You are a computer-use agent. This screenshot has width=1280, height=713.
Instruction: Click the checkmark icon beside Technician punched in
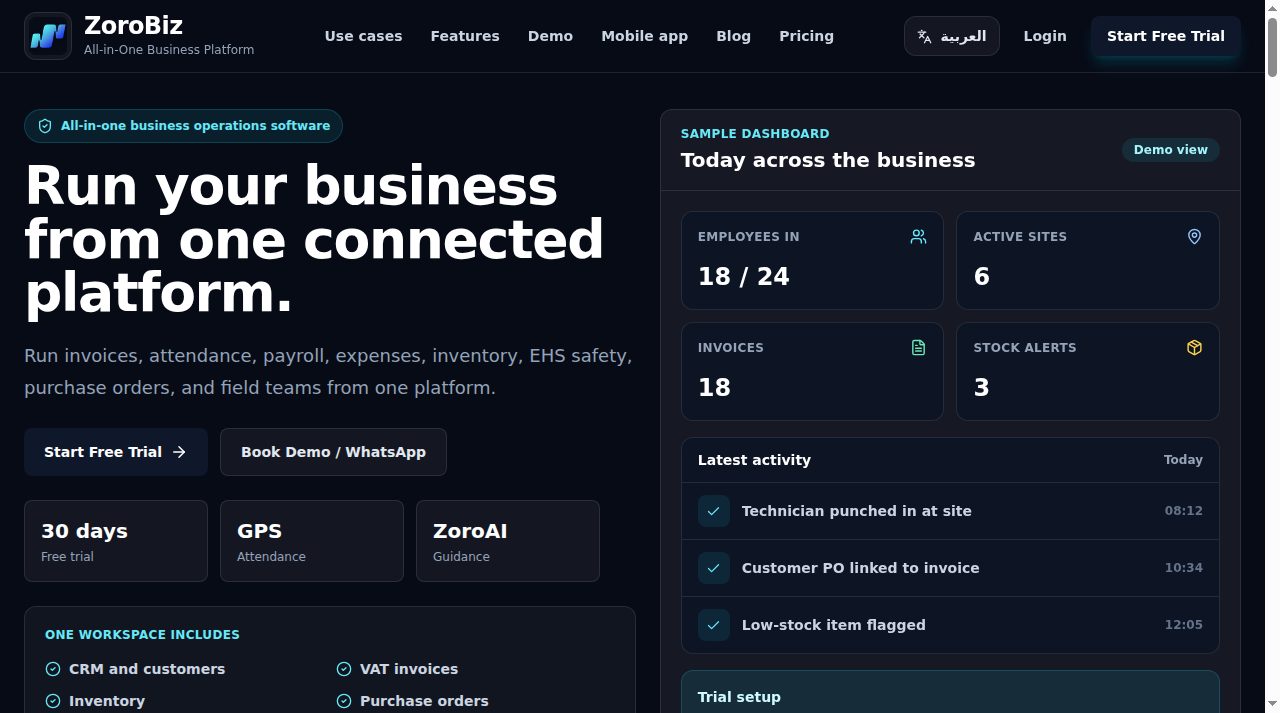click(714, 511)
